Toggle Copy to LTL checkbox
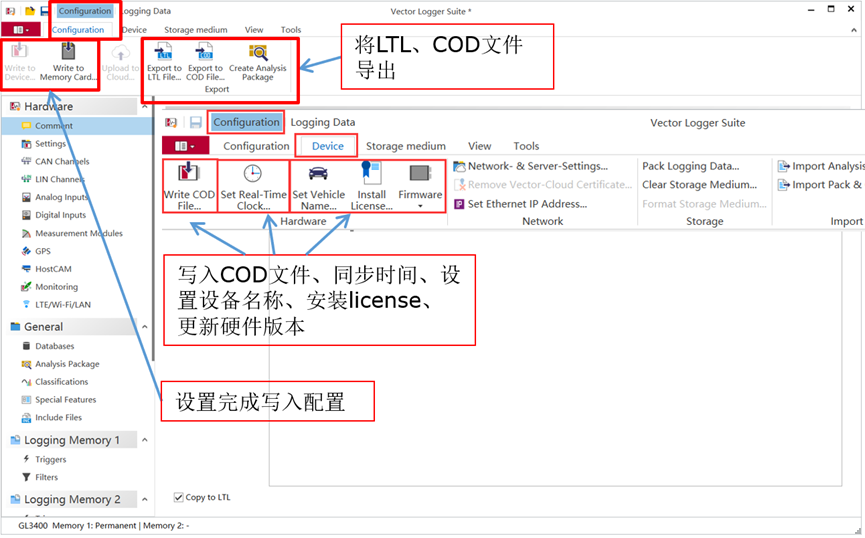 pyautogui.click(x=179, y=497)
